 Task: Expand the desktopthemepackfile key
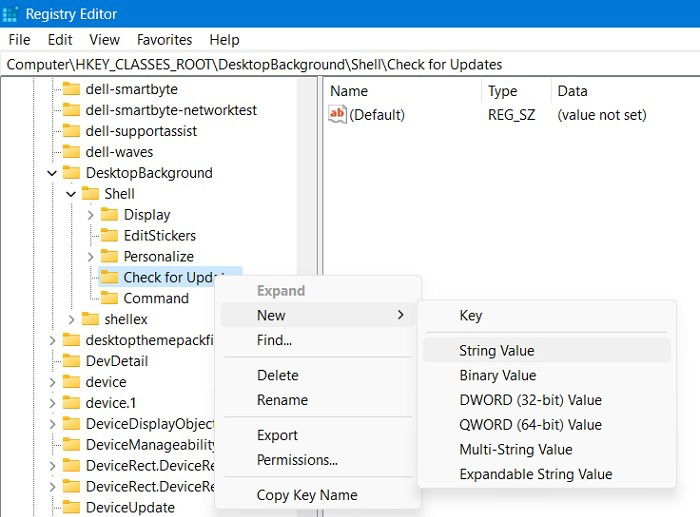pos(52,341)
